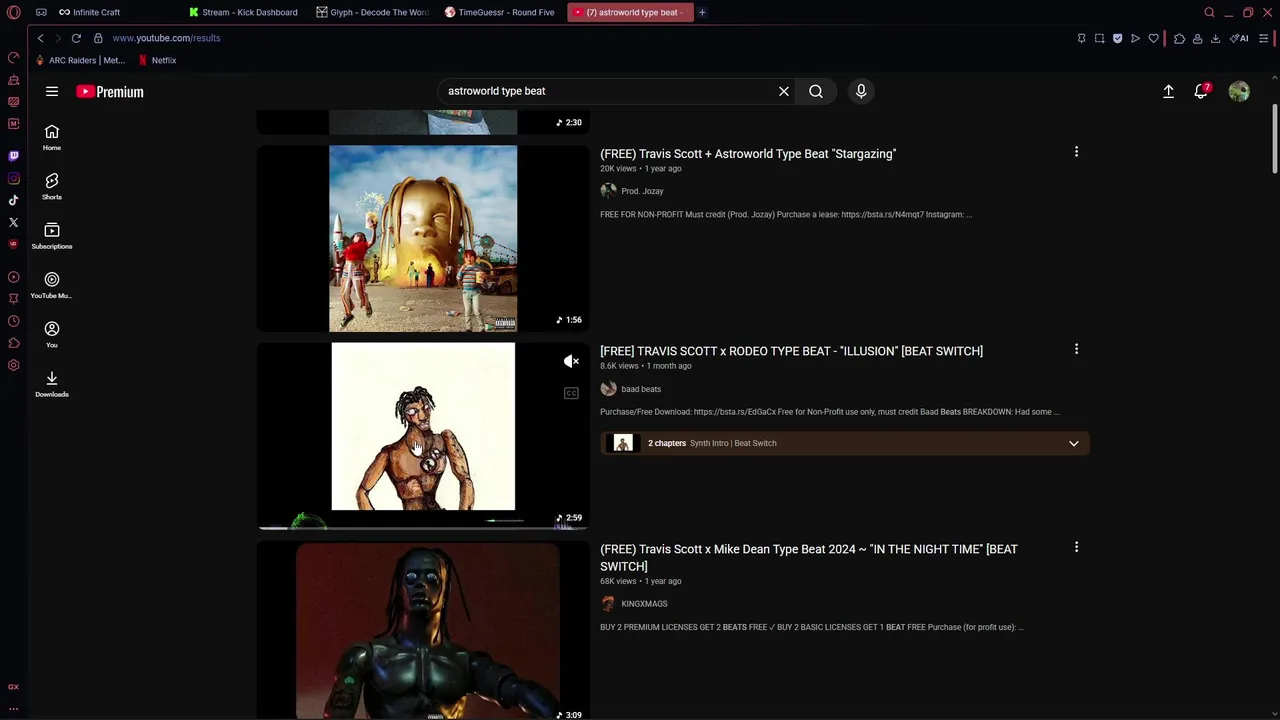Go to the YouTube Premium home logo
Image resolution: width=1280 pixels, height=720 pixels.
click(110, 91)
